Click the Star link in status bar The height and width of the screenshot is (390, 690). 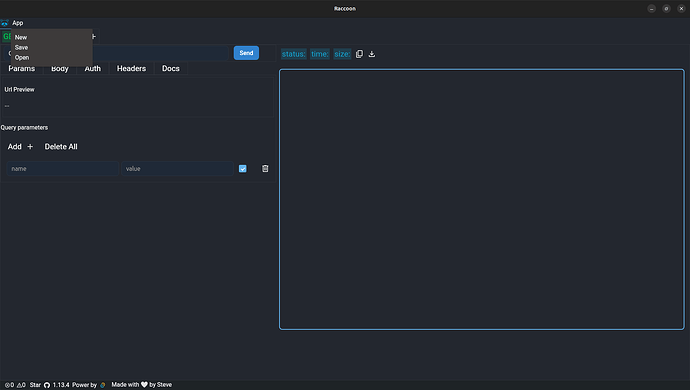35,385
